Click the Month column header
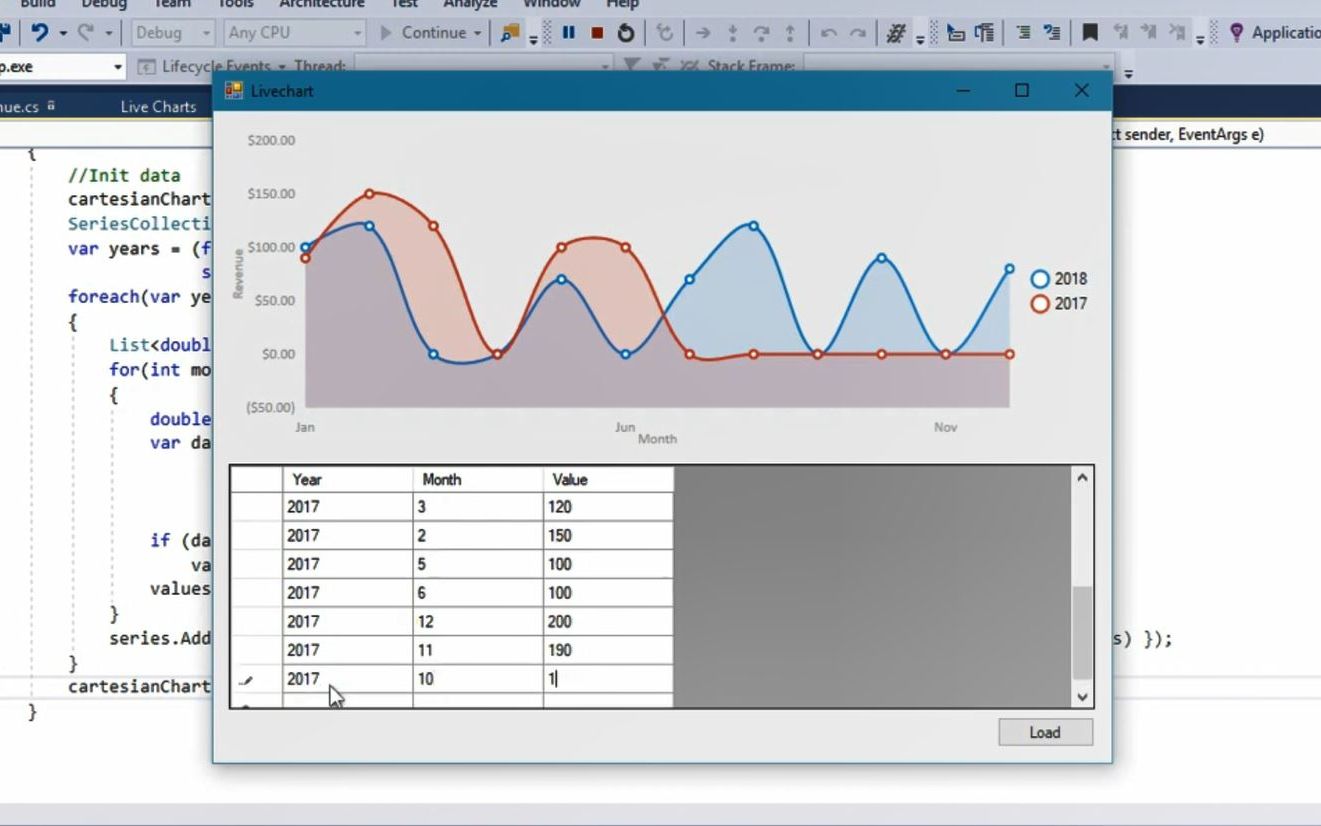 478,479
